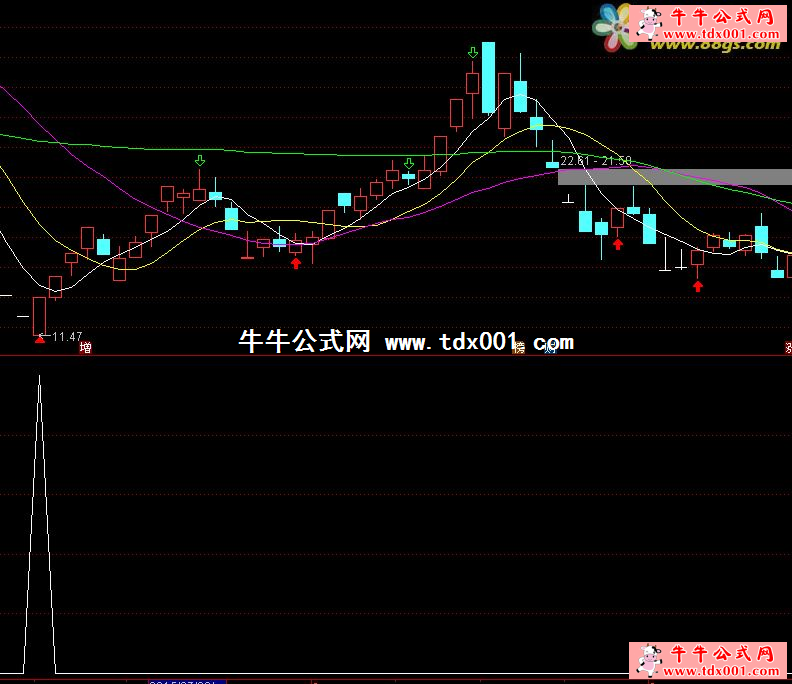792x684 pixels.
Task: Click the green down arrow above the first rally's top
Action: pos(200,161)
